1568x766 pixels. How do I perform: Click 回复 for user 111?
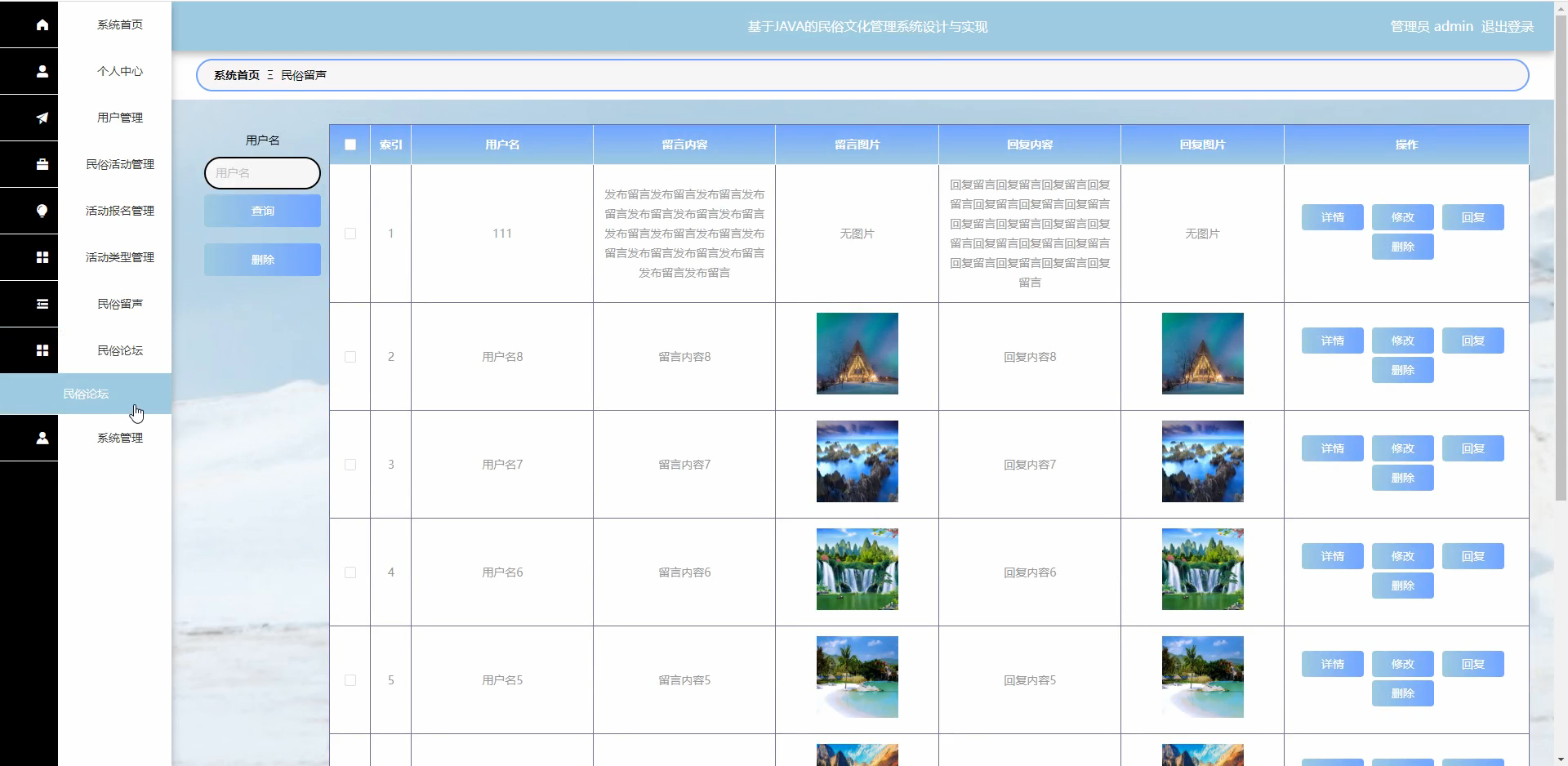click(1473, 217)
